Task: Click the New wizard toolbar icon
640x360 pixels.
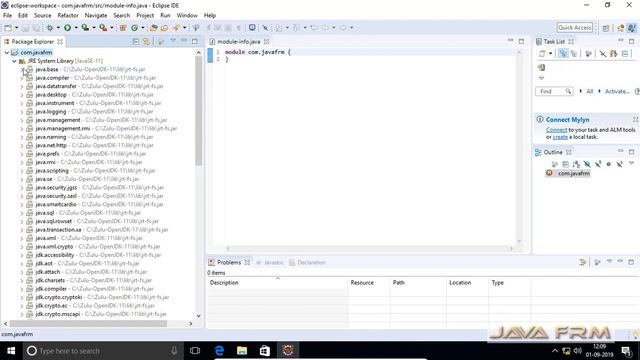Action: pyautogui.click(x=8, y=28)
